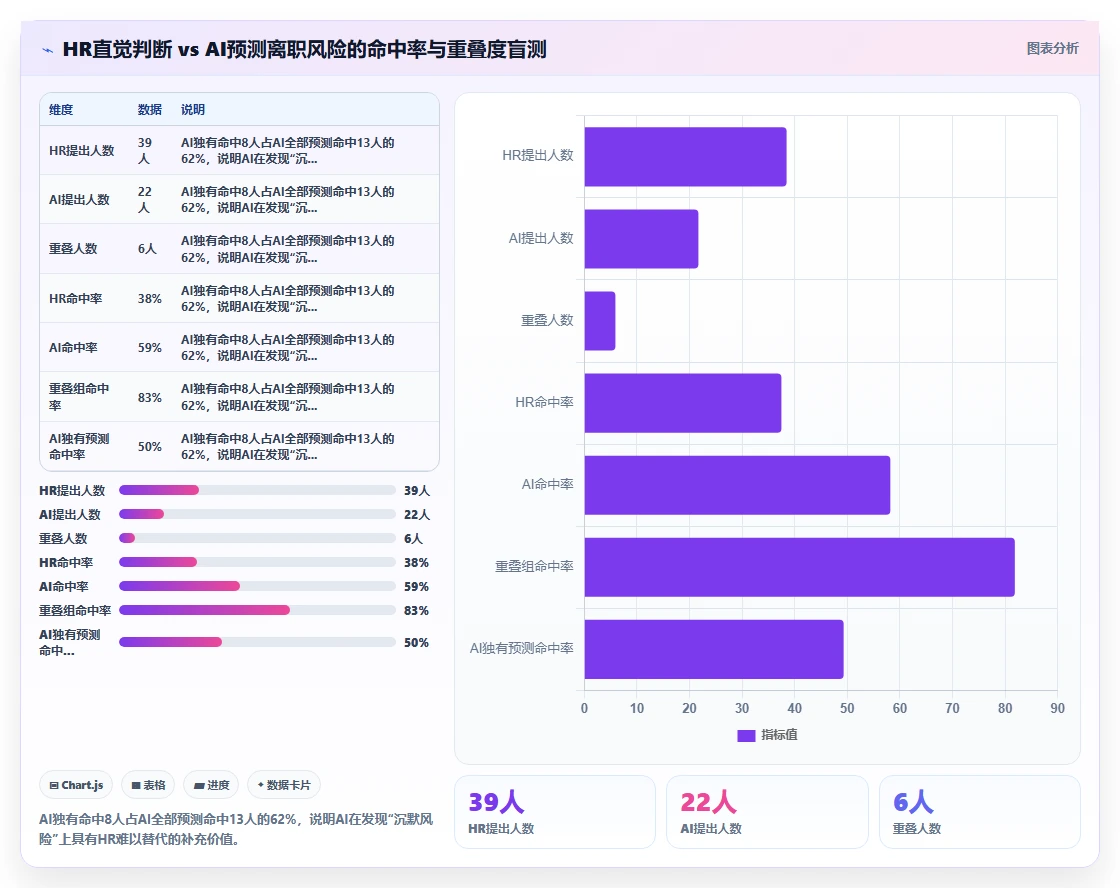Click the 数据卡片 tag chip

(x=284, y=785)
